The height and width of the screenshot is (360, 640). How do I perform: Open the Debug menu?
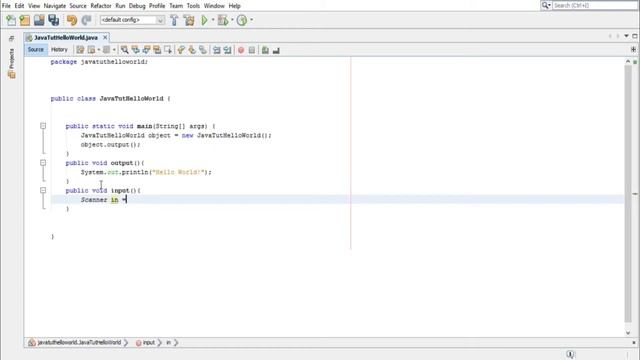[137, 6]
